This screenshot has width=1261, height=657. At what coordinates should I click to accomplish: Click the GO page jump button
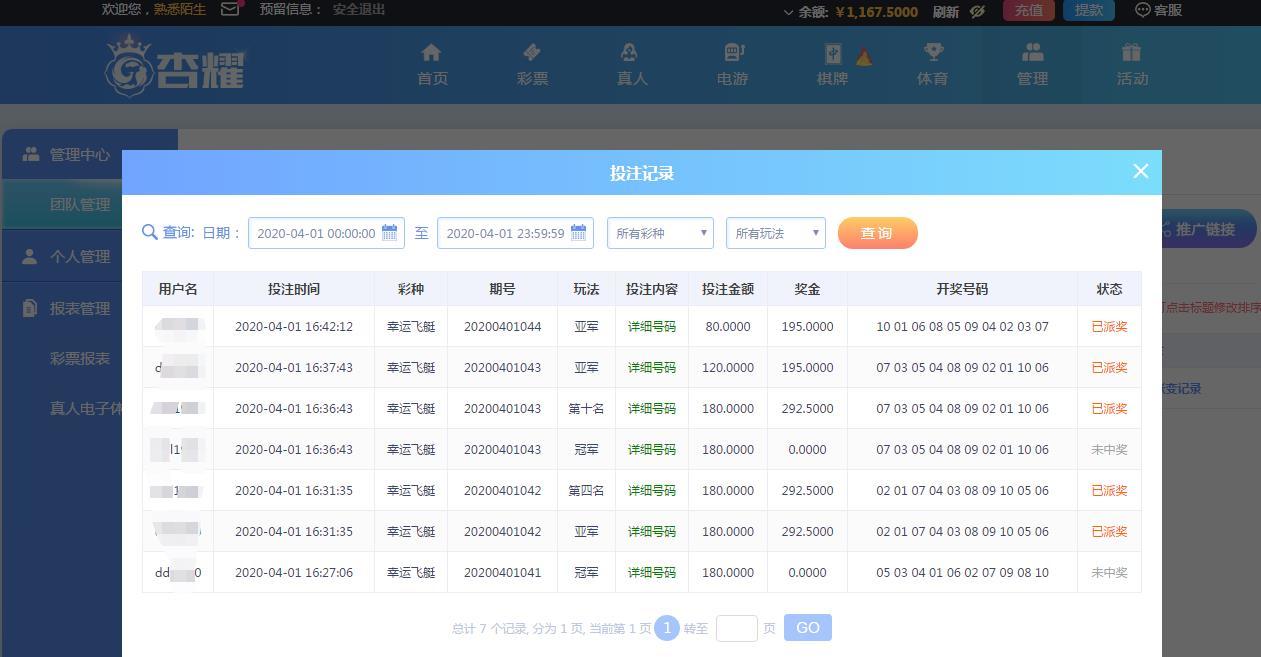(807, 628)
